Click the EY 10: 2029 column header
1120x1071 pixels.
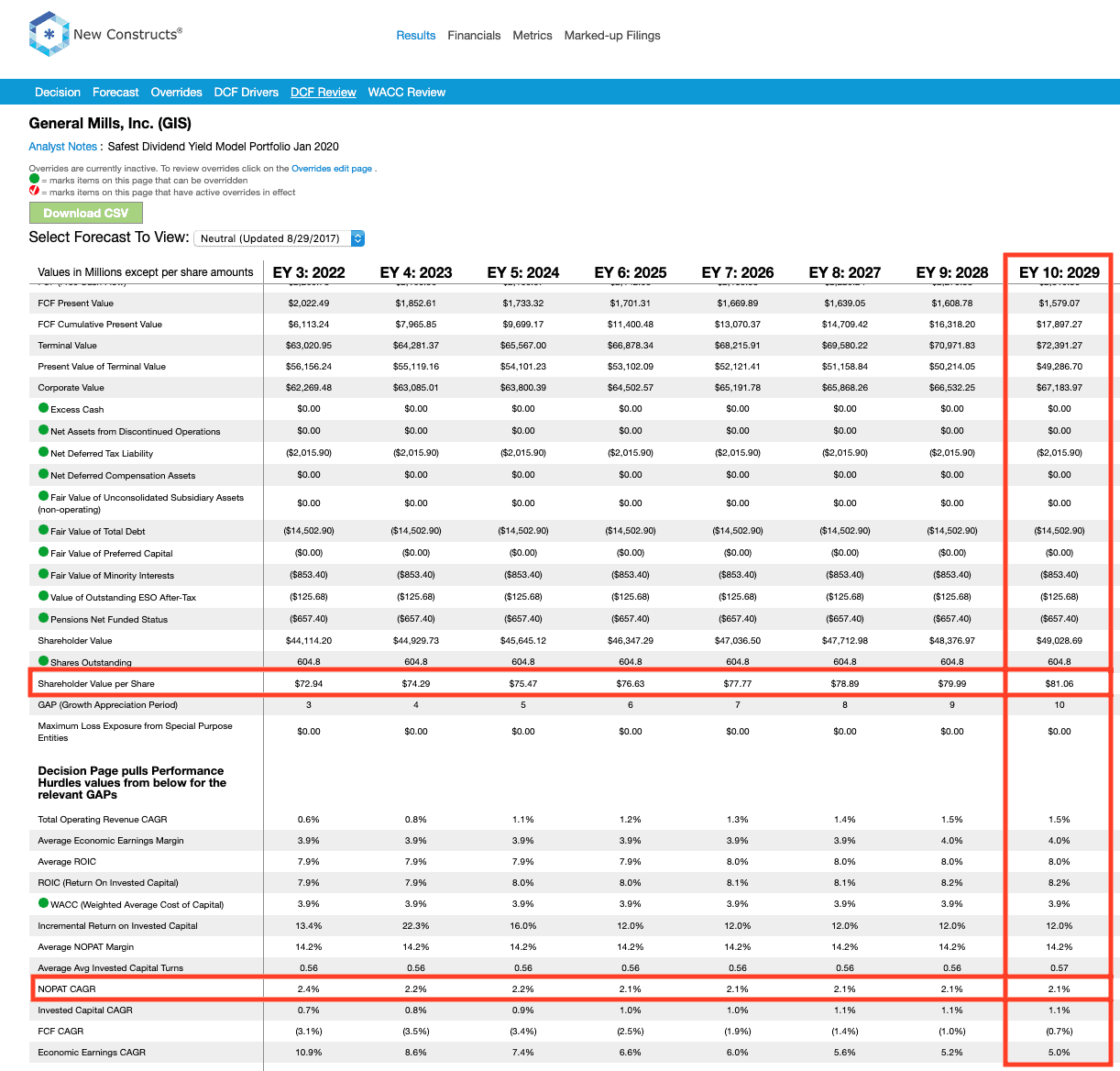tap(1060, 272)
